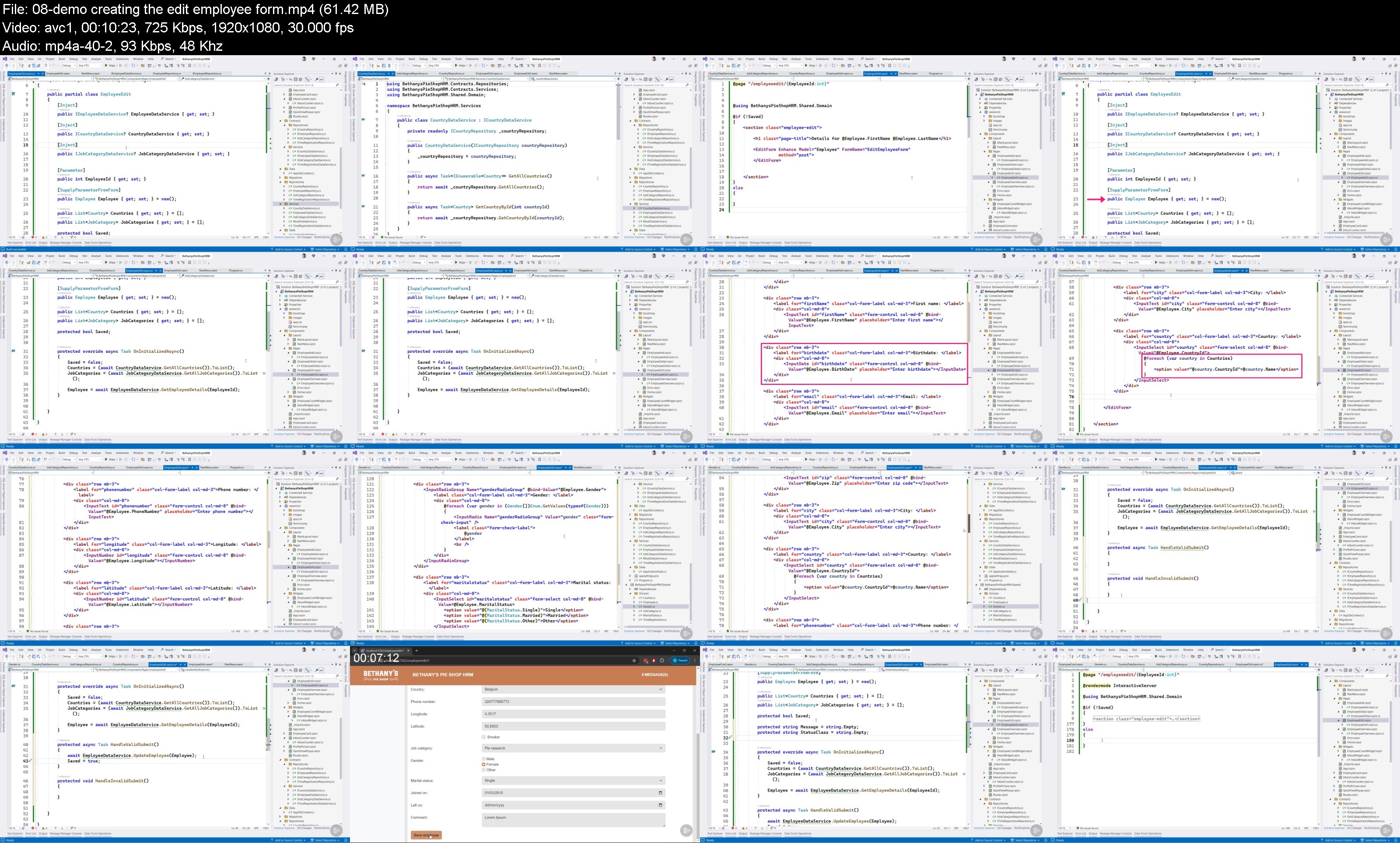Open the browser Extensions puzzle icon

(662, 660)
